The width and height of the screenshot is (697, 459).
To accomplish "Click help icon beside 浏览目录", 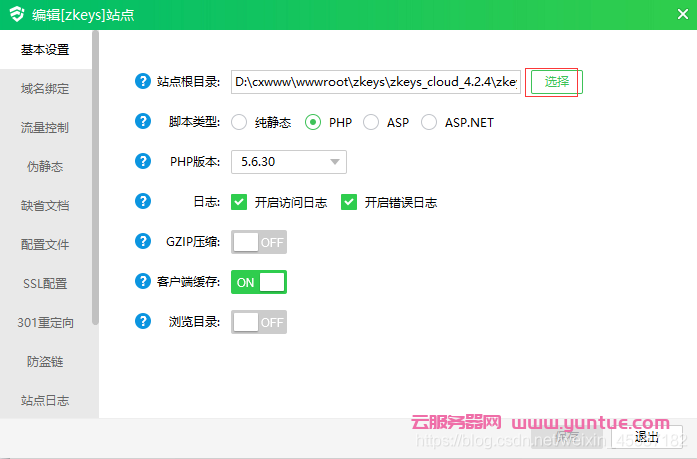I will (142, 321).
